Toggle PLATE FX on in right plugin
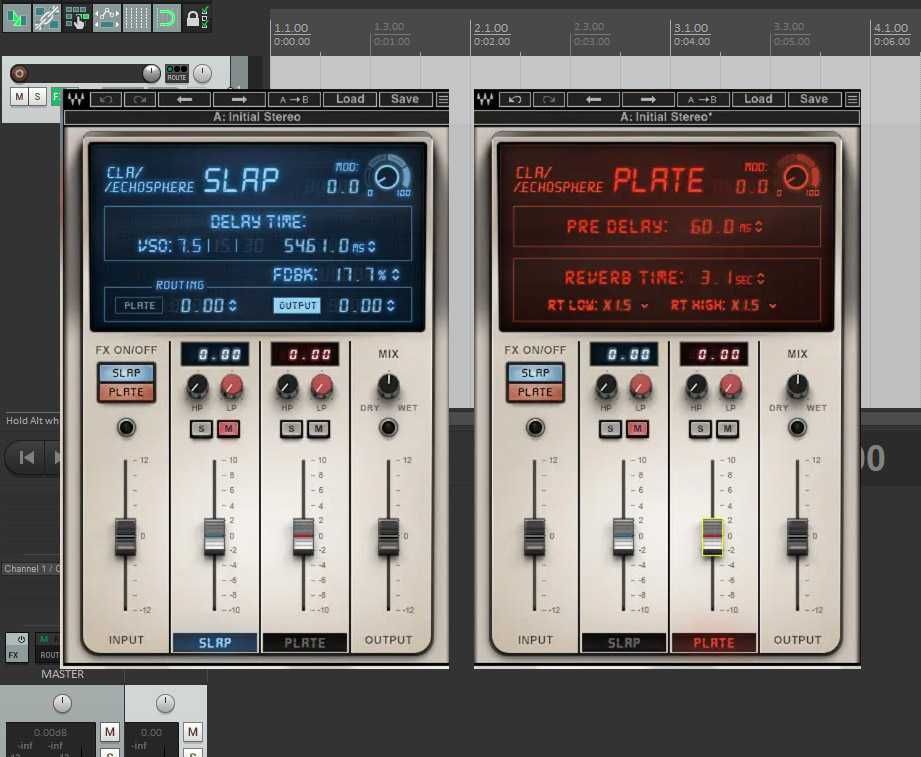Viewport: 921px width, 757px height. coord(535,392)
